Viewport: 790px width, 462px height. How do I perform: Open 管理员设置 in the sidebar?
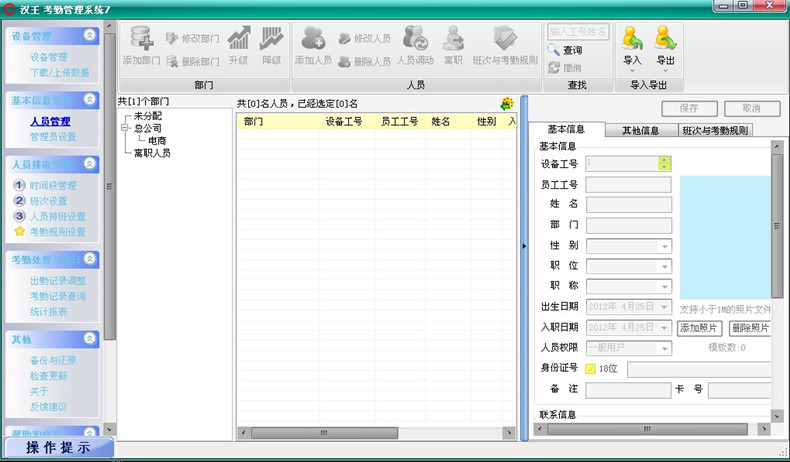53,137
